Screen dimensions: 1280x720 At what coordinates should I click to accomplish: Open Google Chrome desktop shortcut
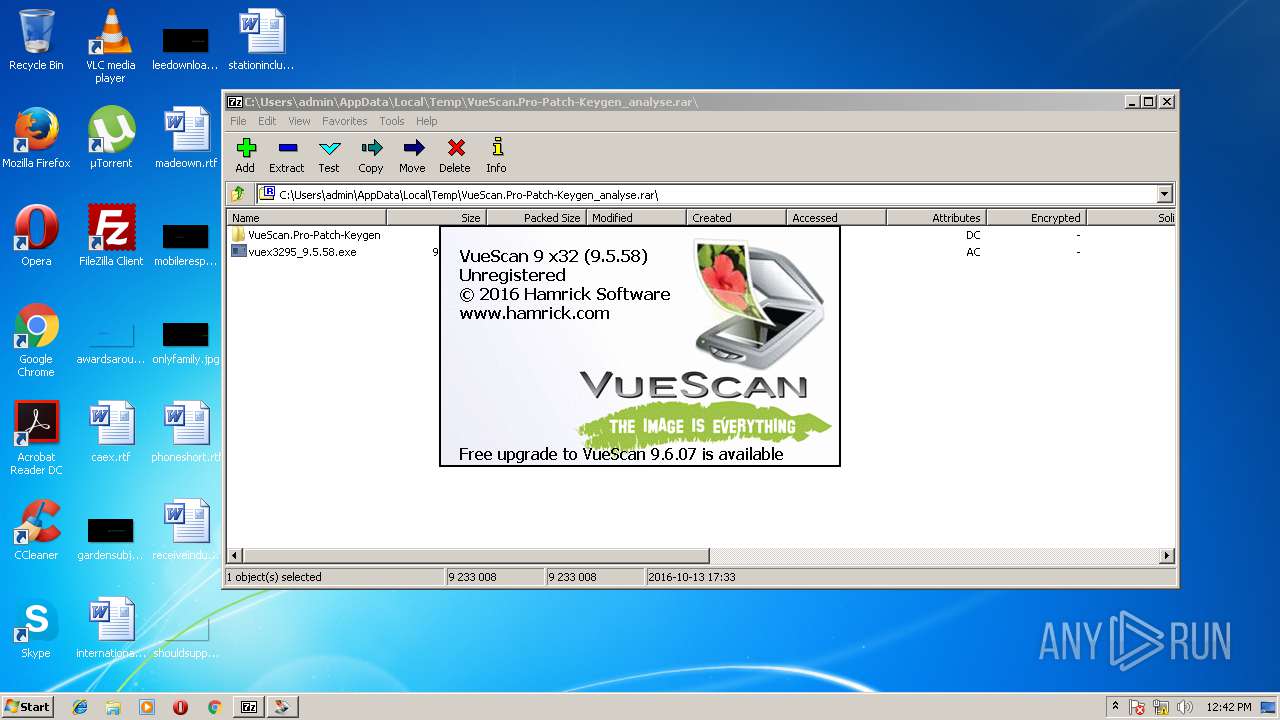coord(36,340)
